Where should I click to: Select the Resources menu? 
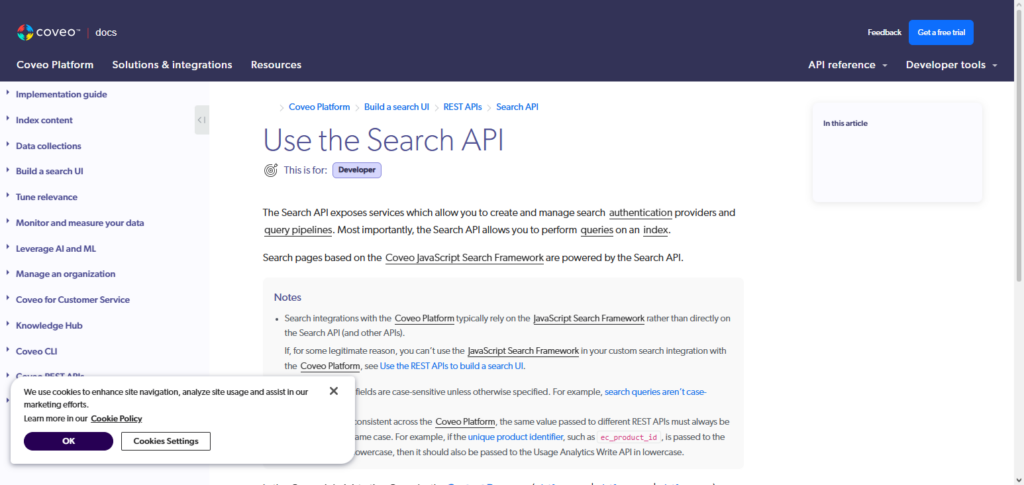(276, 65)
